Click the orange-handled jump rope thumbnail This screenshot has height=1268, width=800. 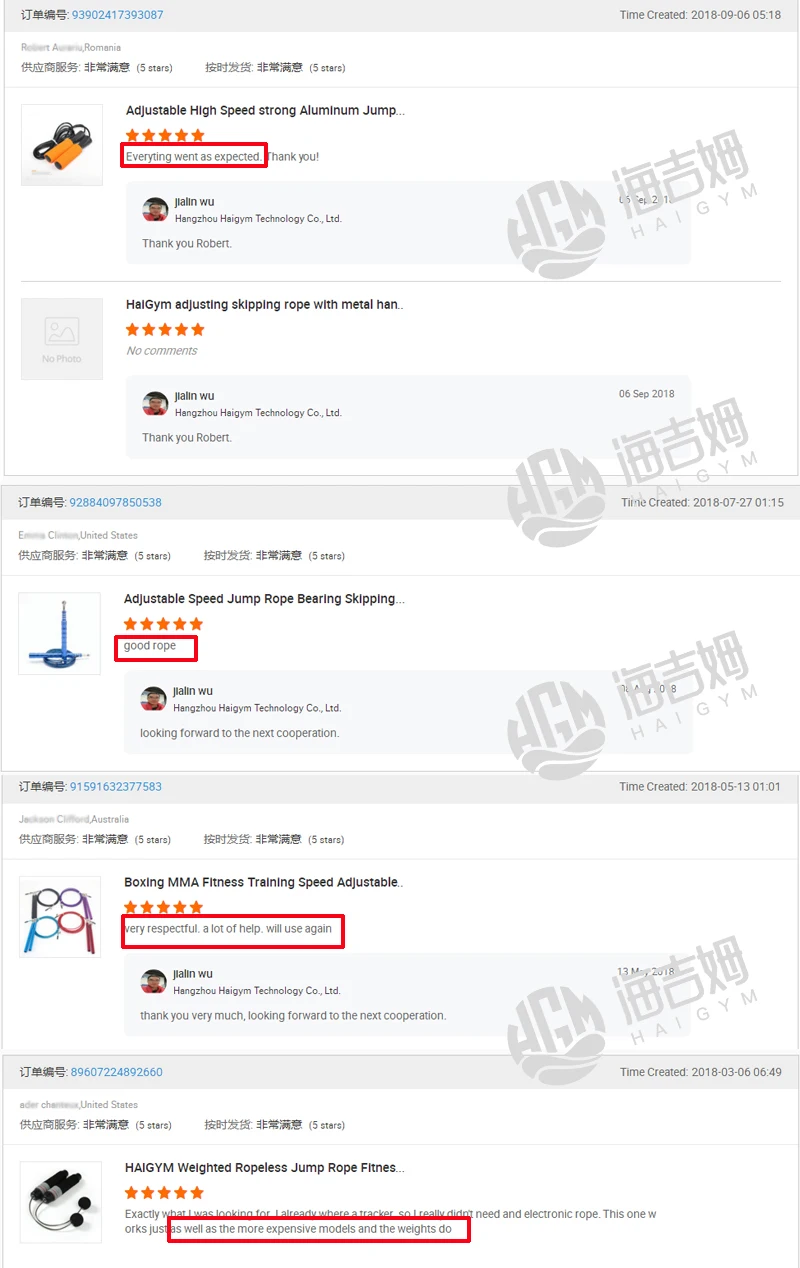[62, 145]
